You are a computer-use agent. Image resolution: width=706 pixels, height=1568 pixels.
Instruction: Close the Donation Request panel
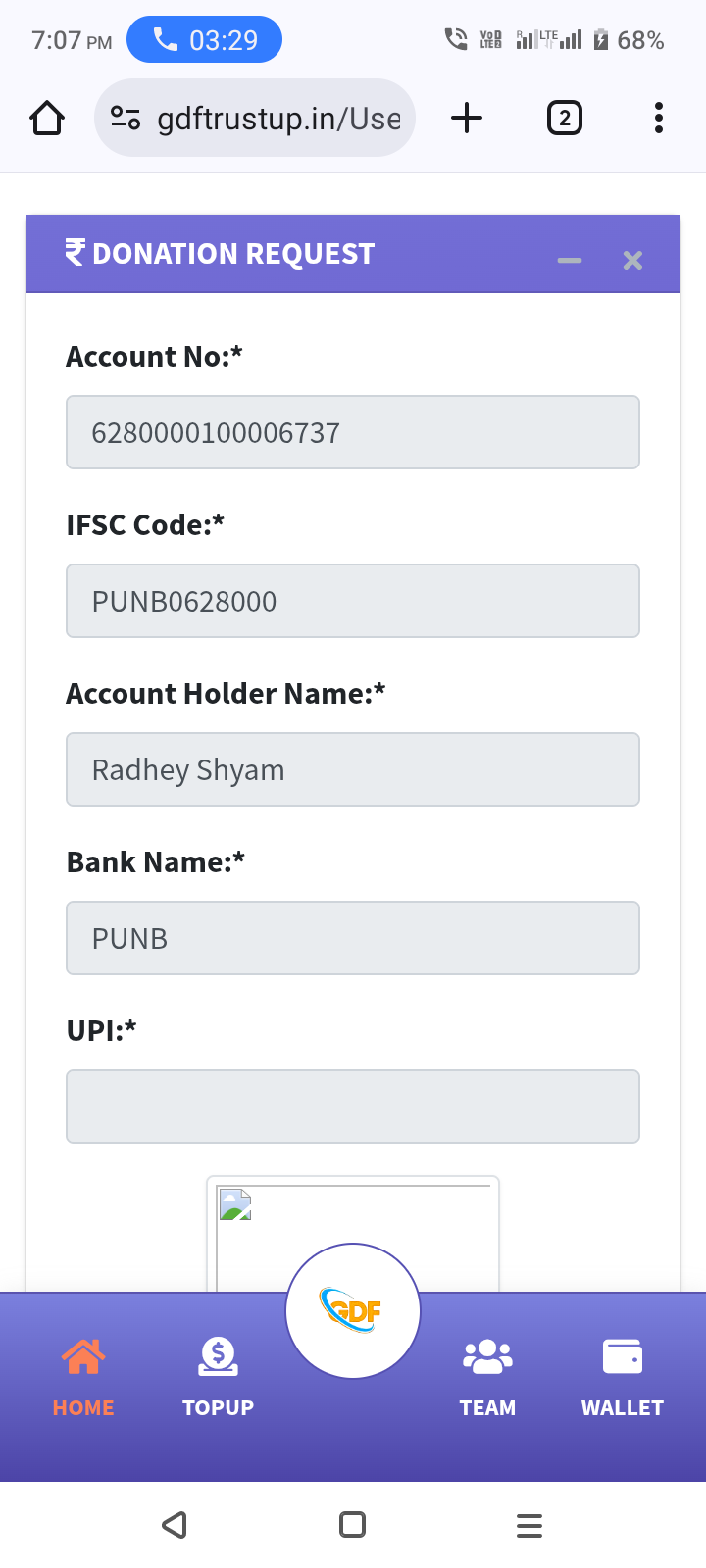click(632, 260)
